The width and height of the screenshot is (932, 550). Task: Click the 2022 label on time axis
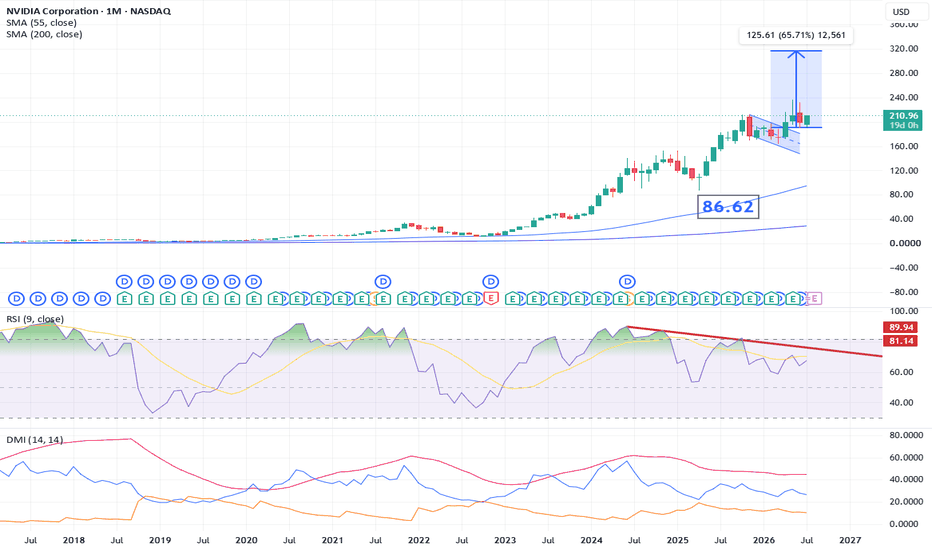pos(418,540)
